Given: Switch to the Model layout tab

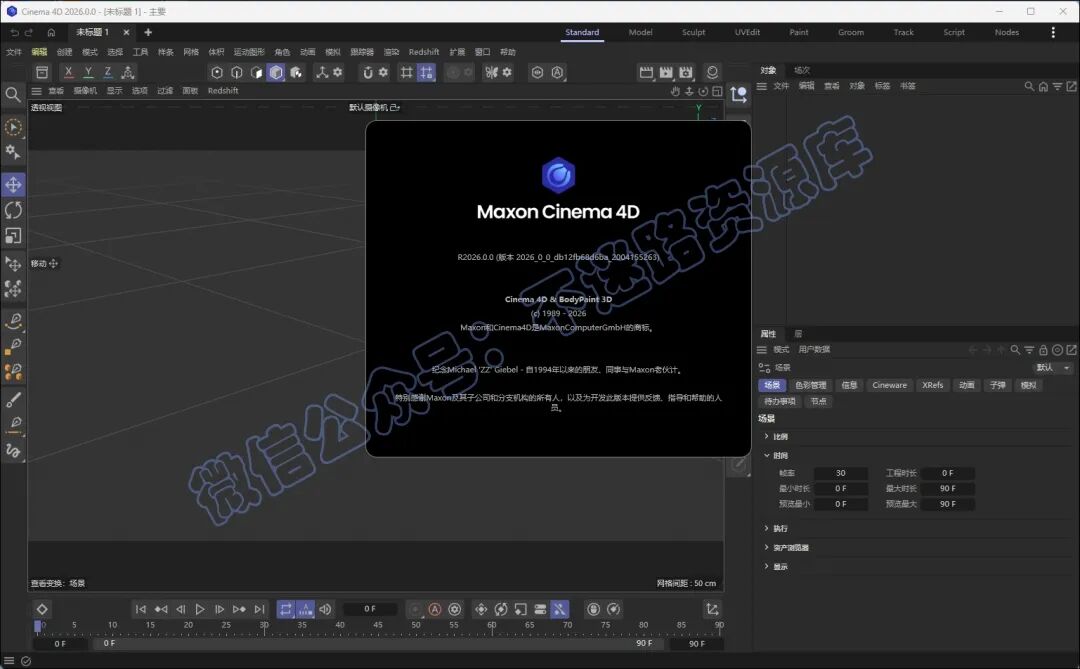Looking at the screenshot, I should coord(641,32).
